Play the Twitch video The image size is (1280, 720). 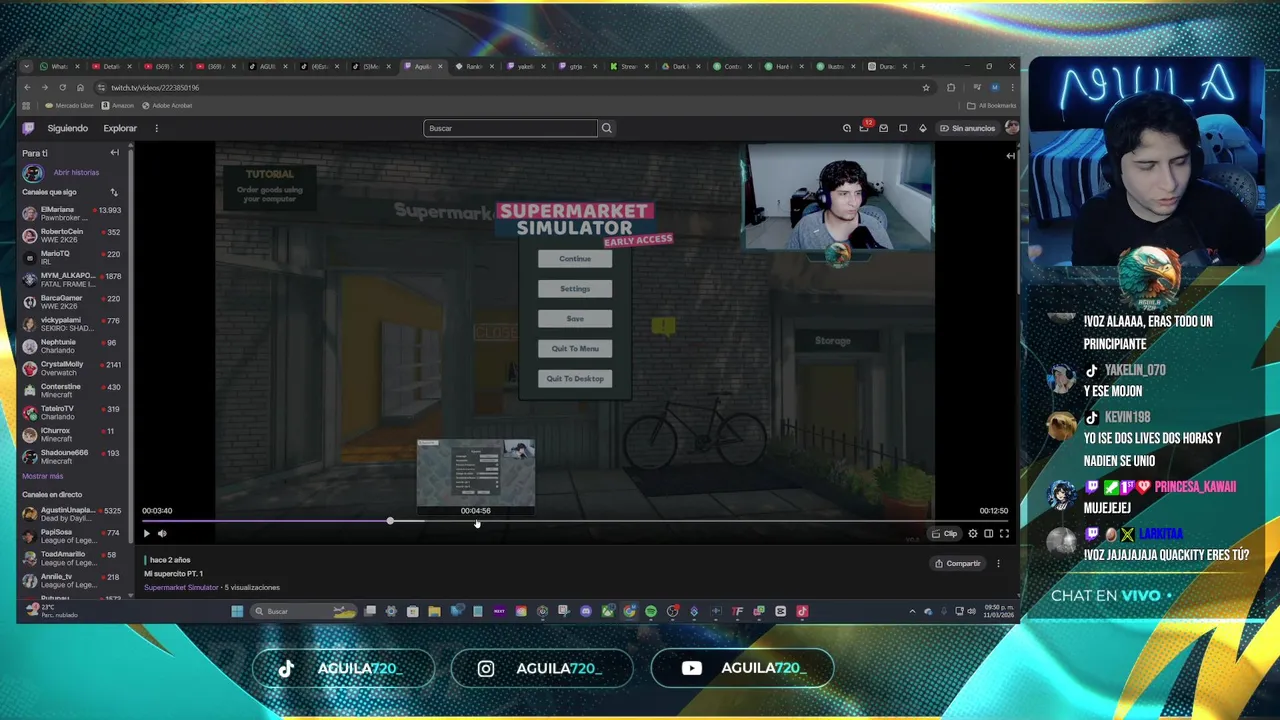click(146, 534)
